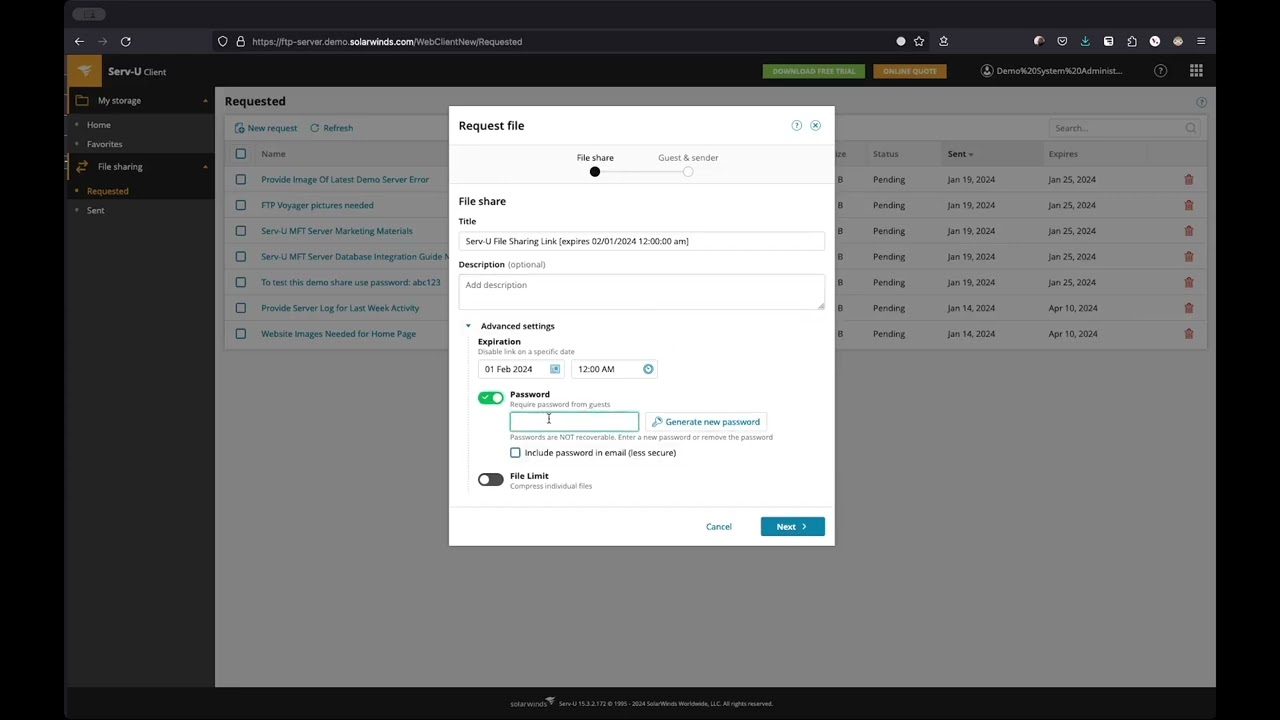The height and width of the screenshot is (720, 1280).
Task: Open the clock time picker for expiration
Action: click(648, 369)
